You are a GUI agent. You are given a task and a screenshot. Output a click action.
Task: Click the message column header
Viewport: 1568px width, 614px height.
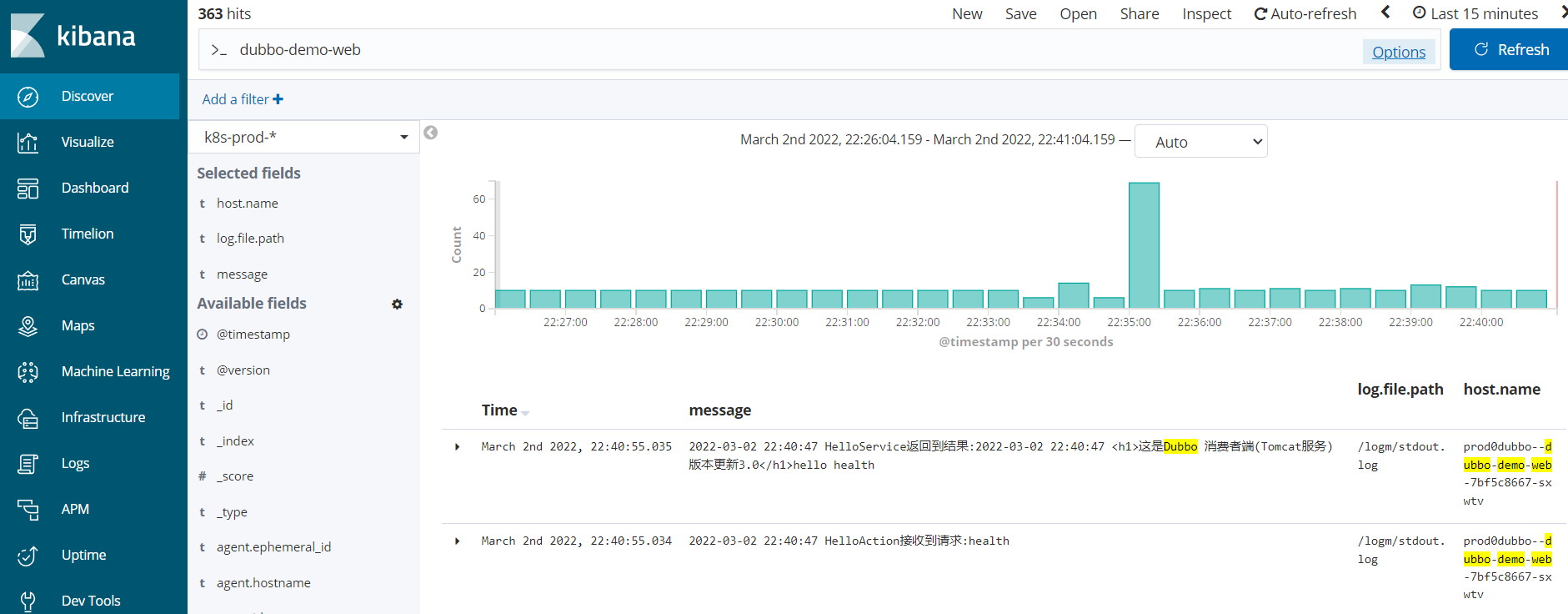point(719,410)
